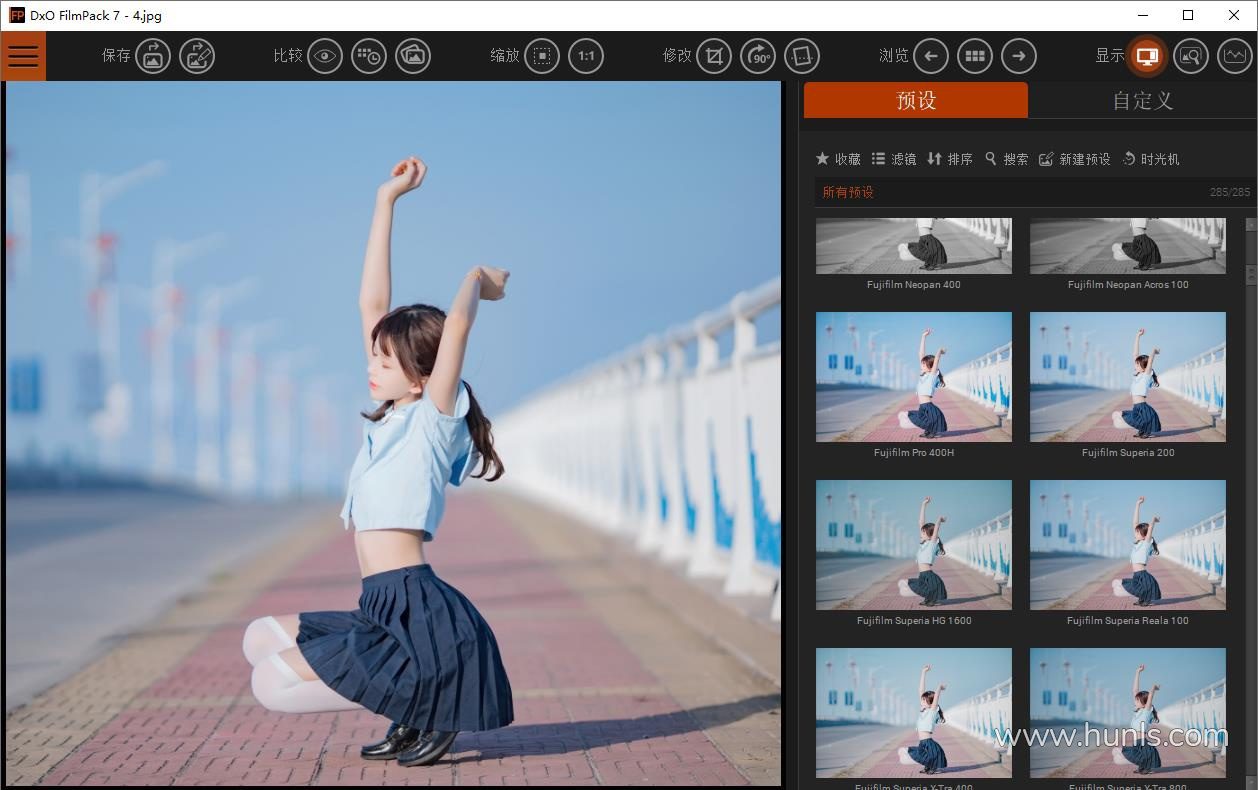Go to the previous image
Screen dimensions: 1258x790
(x=931, y=56)
